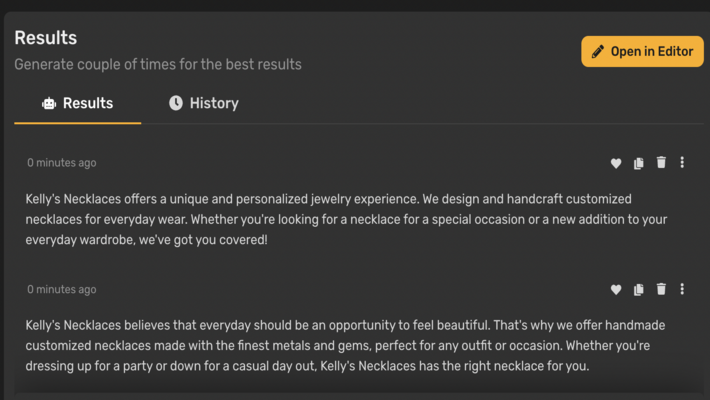Click the second '0 minutes ago' timestamp
This screenshot has height=400, width=710.
pyautogui.click(x=62, y=289)
